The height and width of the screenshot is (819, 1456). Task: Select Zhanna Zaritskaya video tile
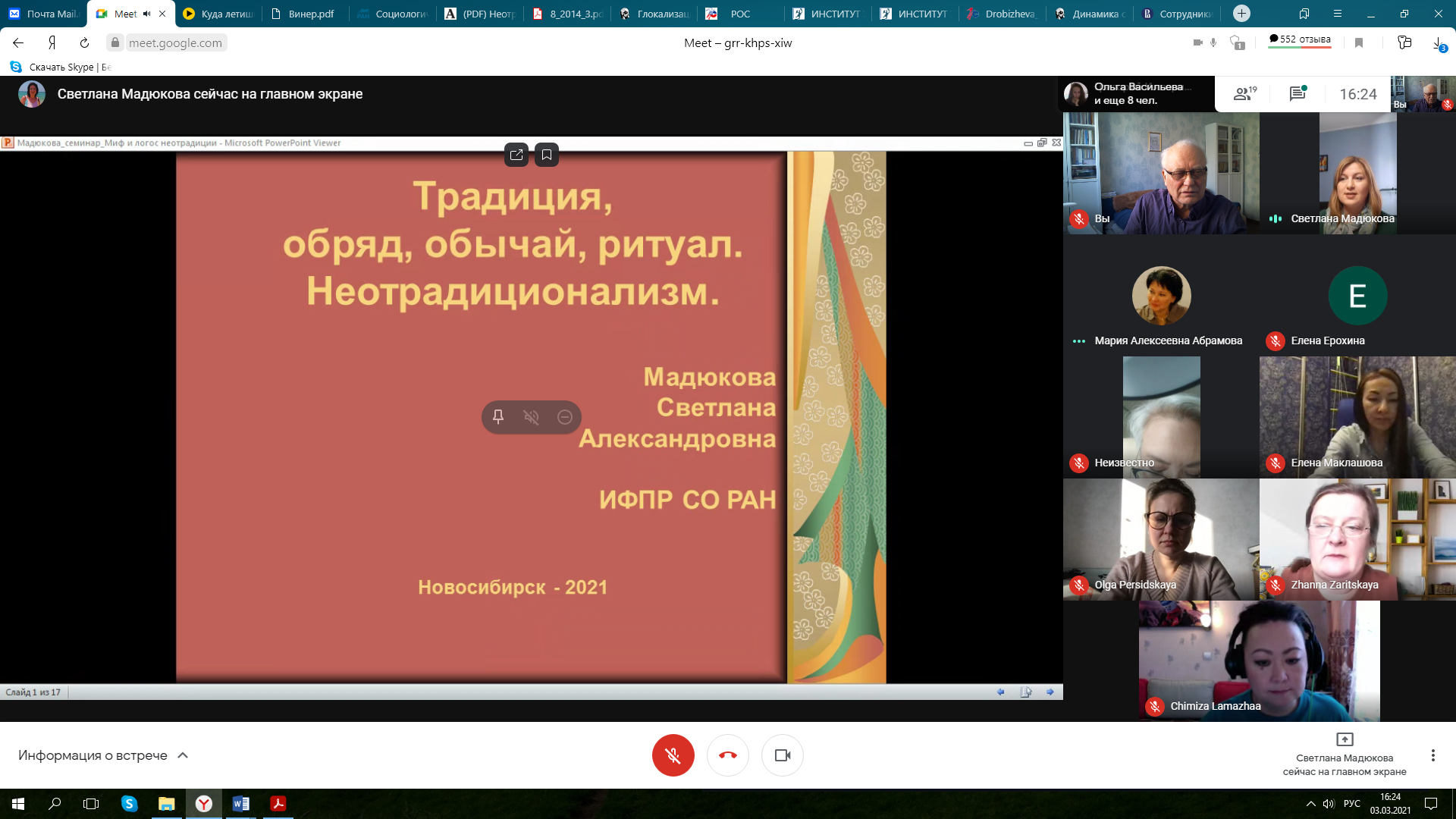click(1357, 539)
